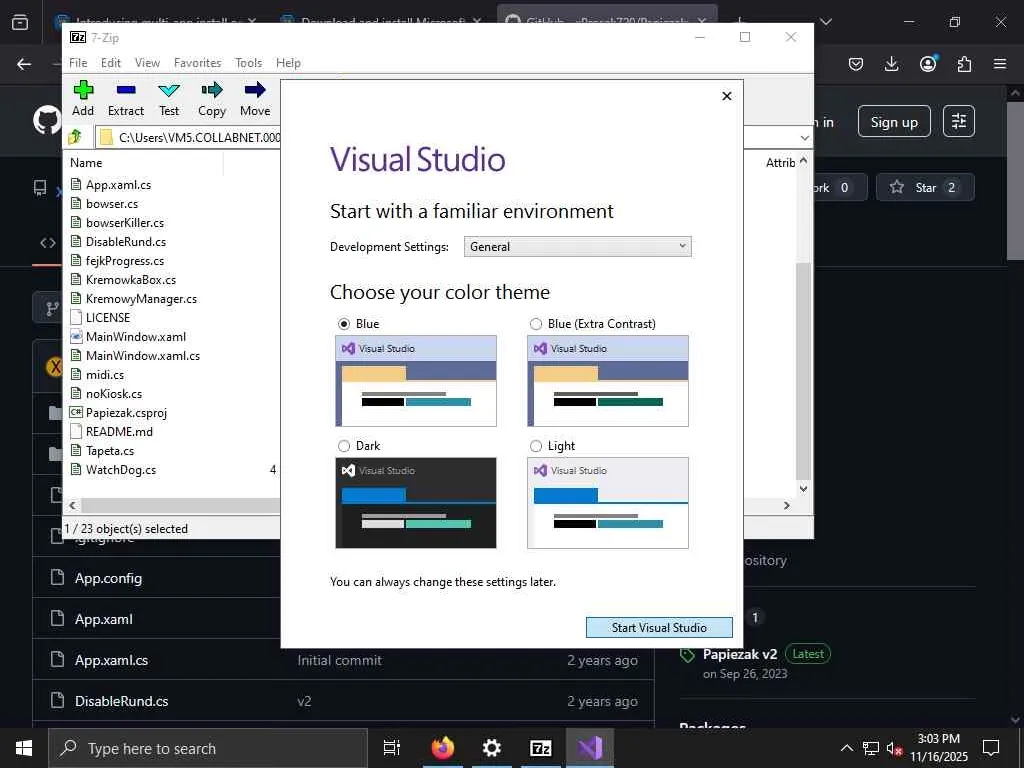The image size is (1024, 768).
Task: Click the Test icon in 7-Zip toolbar
Action: tap(169, 89)
